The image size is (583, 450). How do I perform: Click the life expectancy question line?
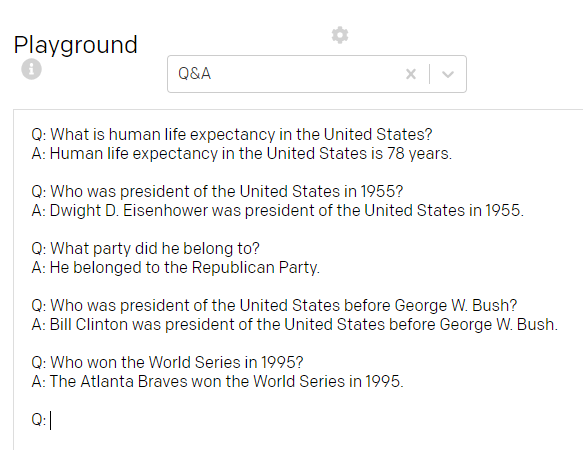pyautogui.click(x=232, y=134)
